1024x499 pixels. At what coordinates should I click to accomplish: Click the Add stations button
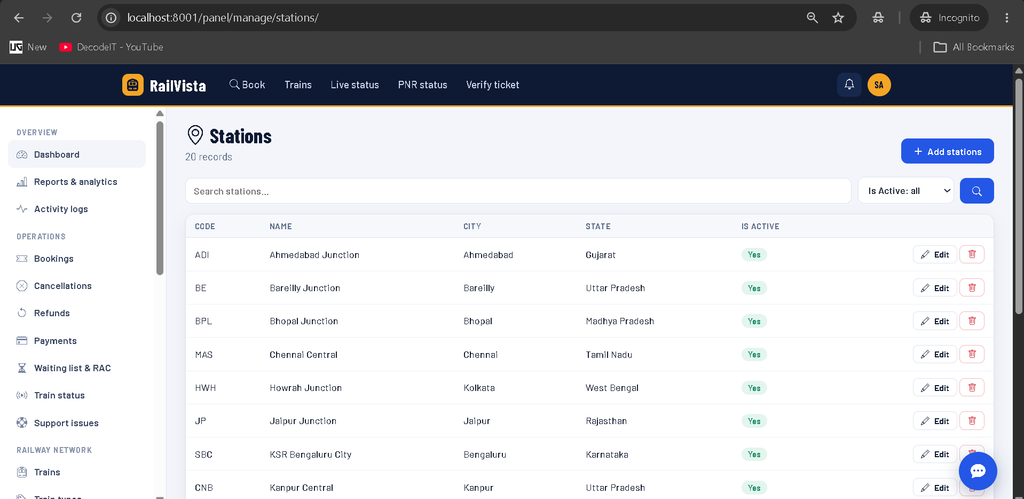(x=947, y=152)
